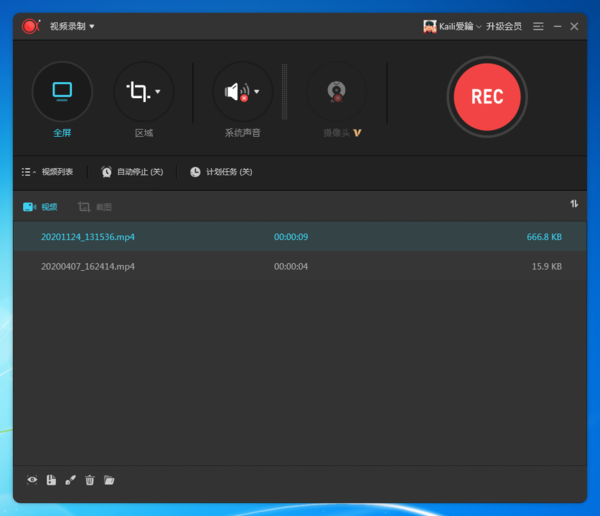Click the sort order arrows icon
The image size is (600, 516).
(574, 204)
